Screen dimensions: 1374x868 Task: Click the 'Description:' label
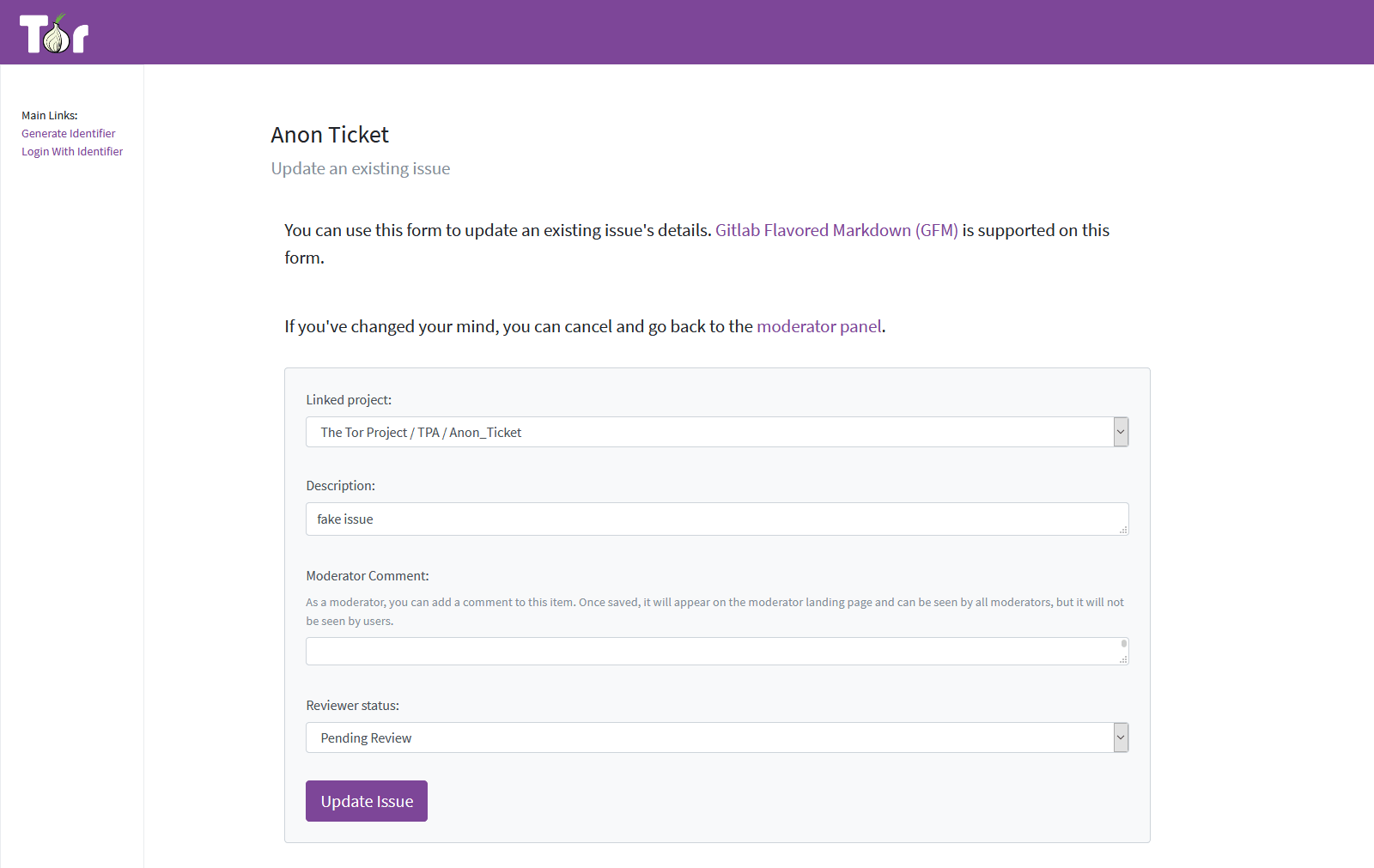click(x=341, y=486)
